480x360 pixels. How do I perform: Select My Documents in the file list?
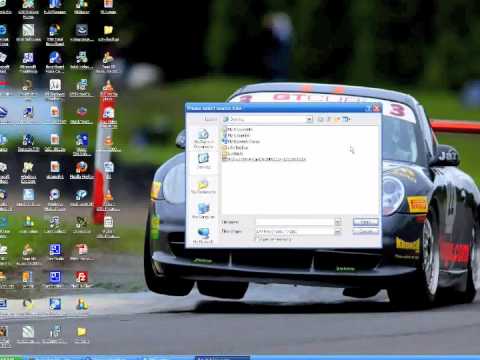tap(237, 129)
